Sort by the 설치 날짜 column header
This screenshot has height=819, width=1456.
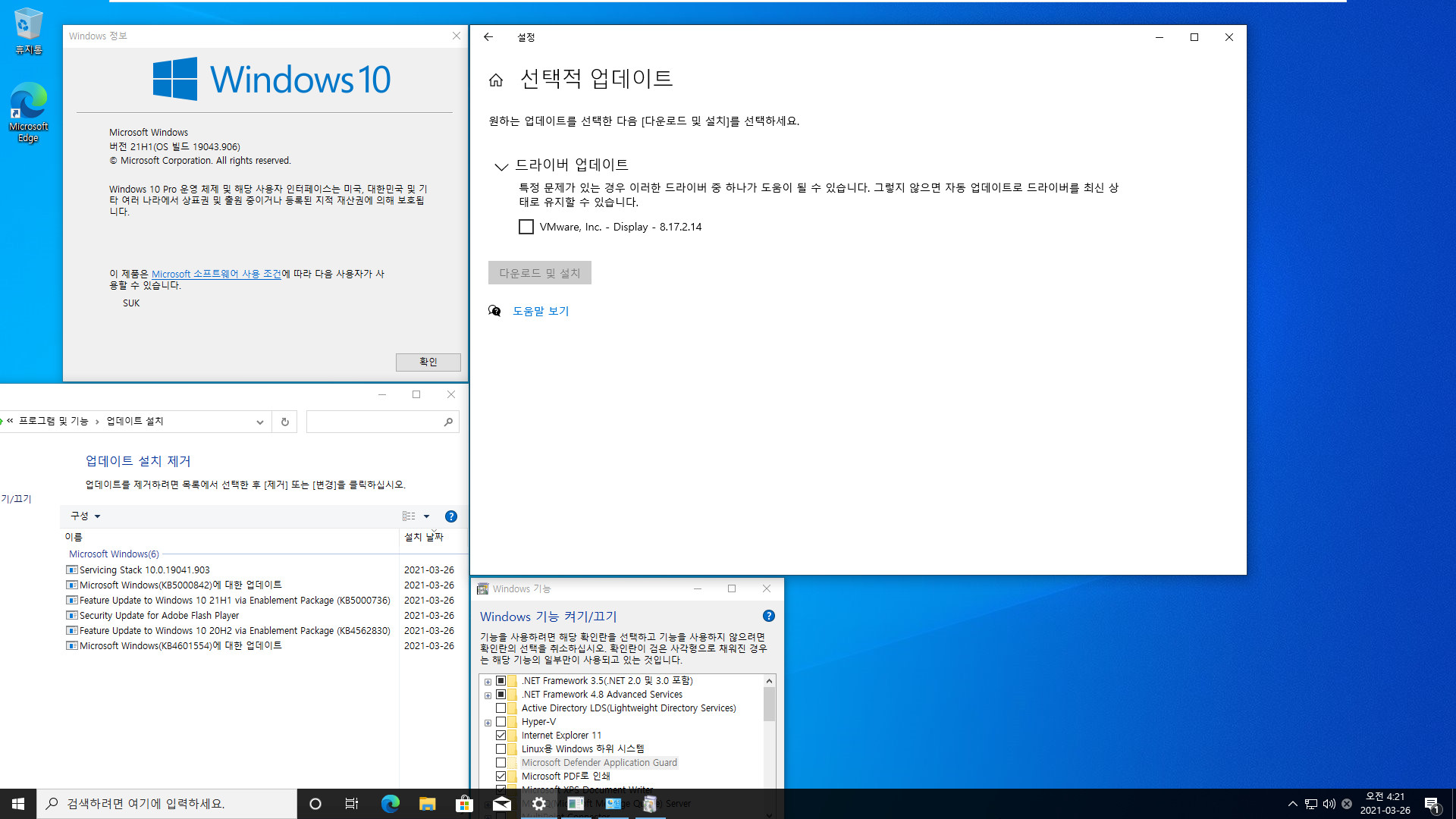click(x=433, y=537)
